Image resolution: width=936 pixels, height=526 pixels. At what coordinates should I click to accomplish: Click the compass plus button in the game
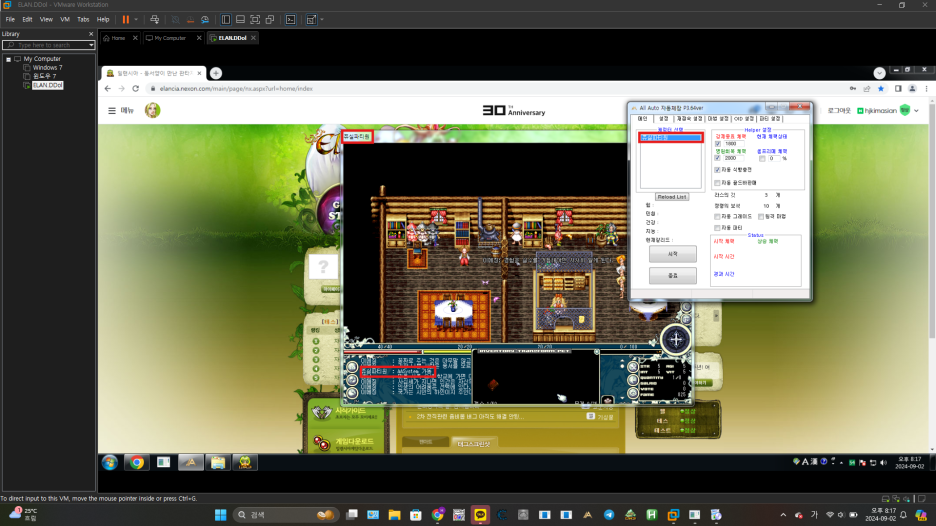(x=676, y=340)
